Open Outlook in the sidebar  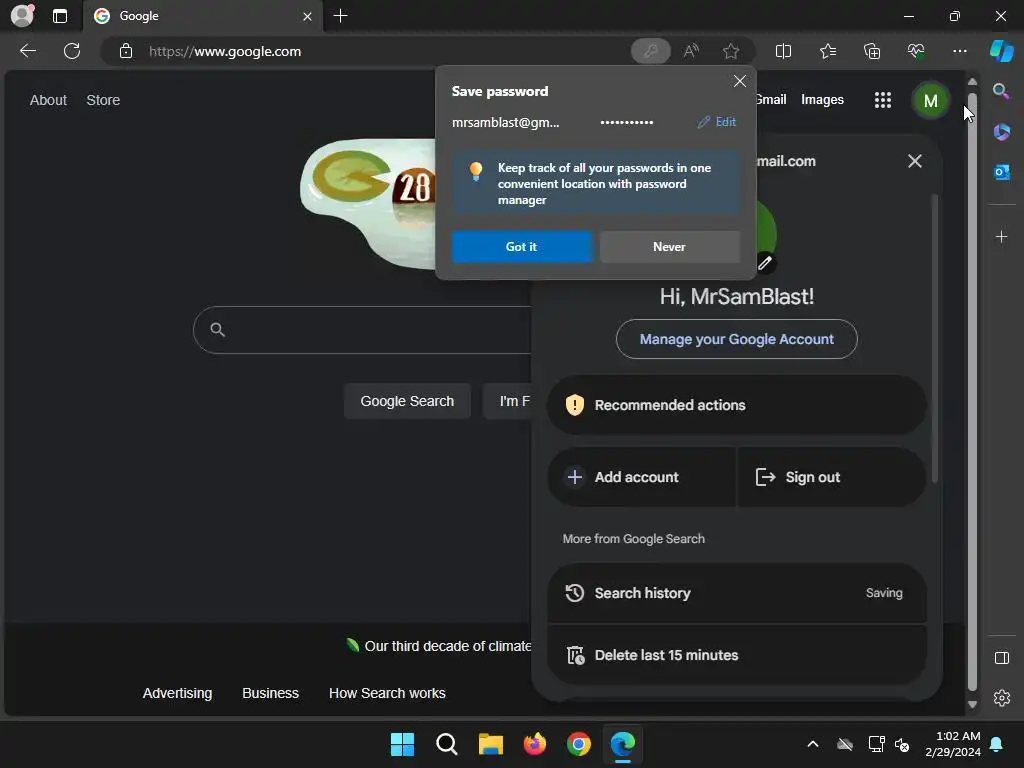1001,172
